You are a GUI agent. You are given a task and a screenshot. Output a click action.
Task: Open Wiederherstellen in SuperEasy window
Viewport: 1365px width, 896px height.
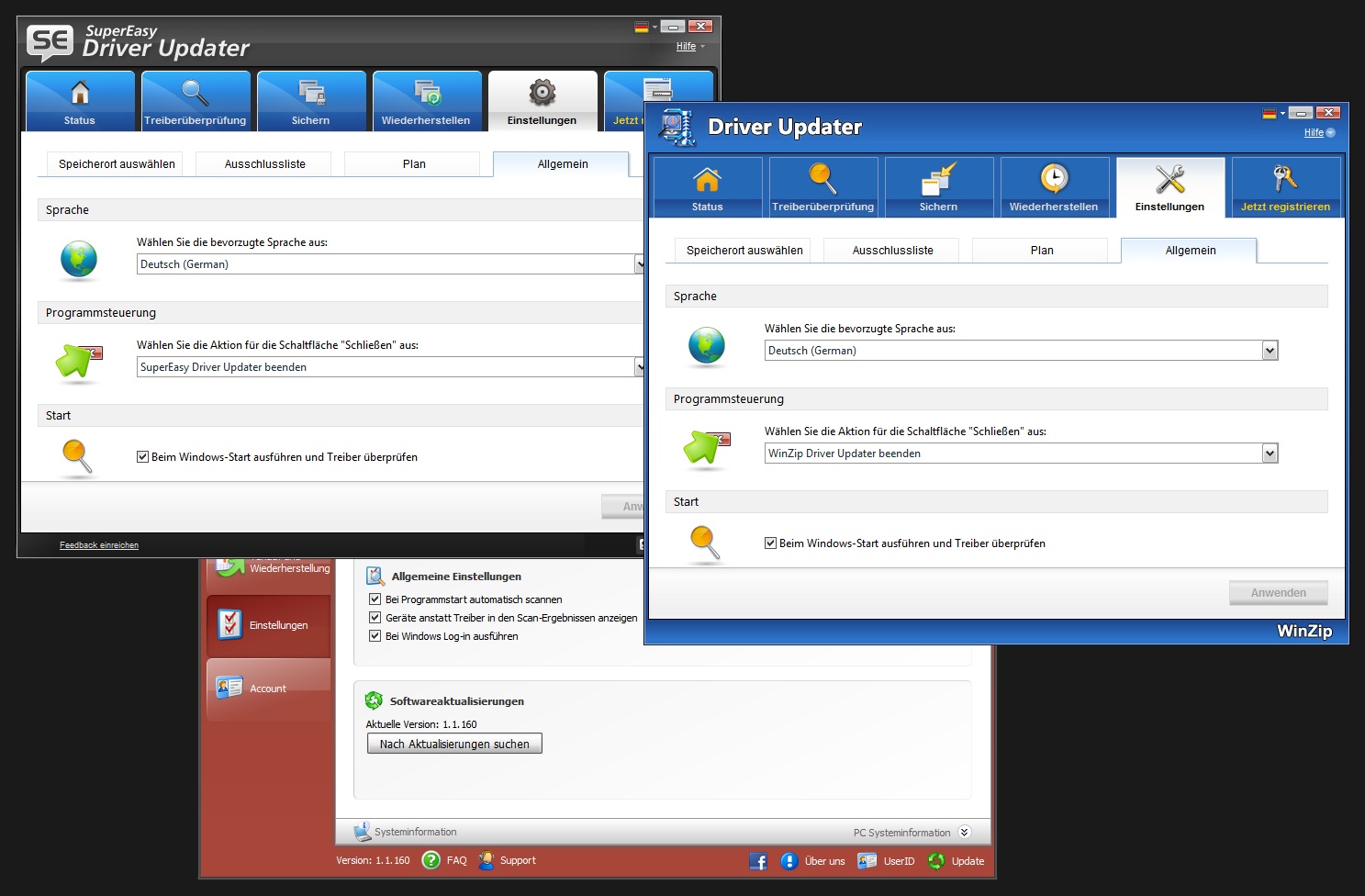point(427,101)
